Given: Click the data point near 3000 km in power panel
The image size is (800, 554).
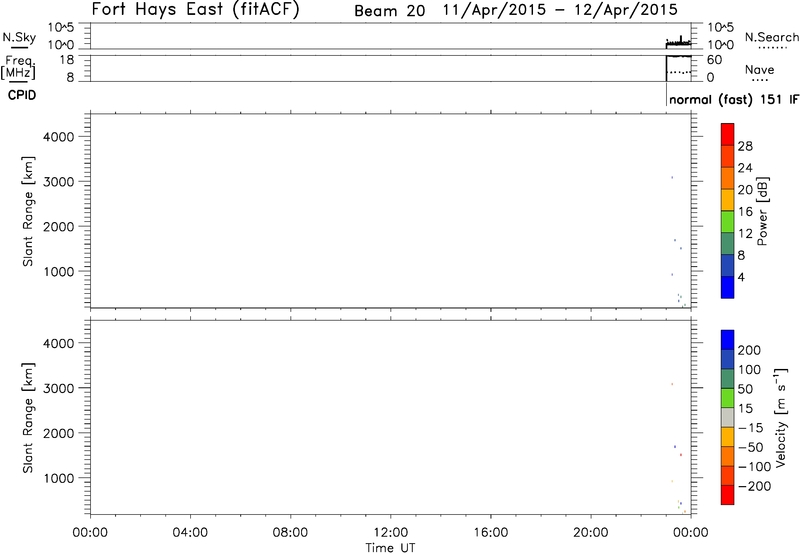Looking at the screenshot, I should click(x=672, y=178).
